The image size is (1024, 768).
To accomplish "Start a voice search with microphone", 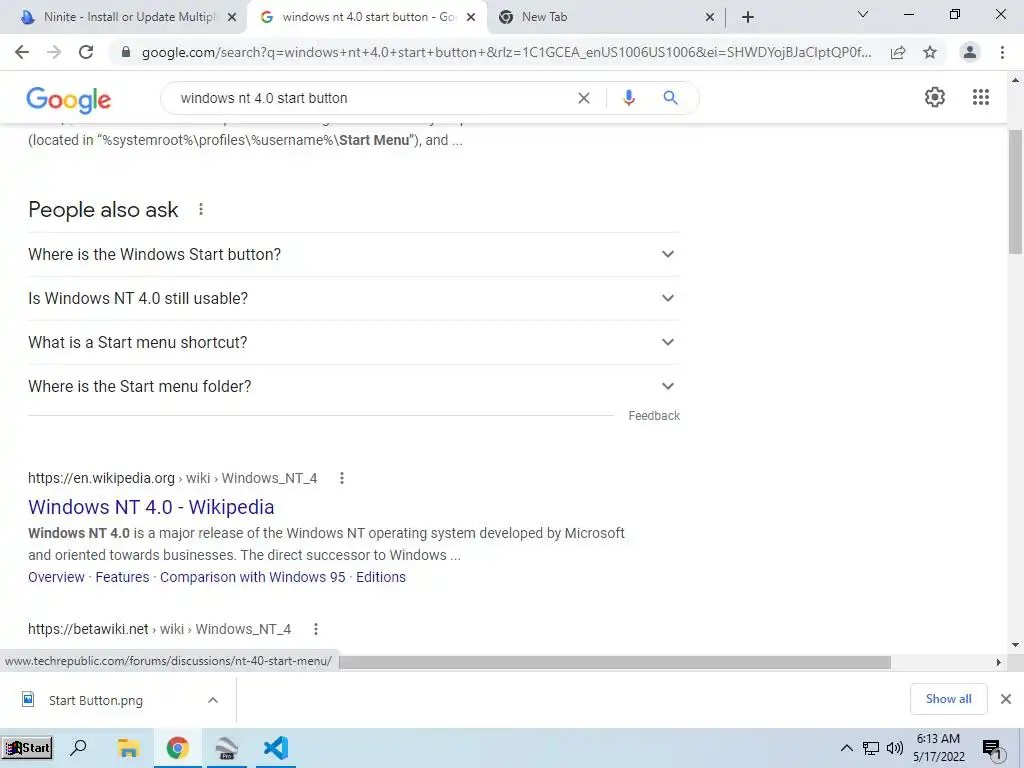I will coord(628,98).
